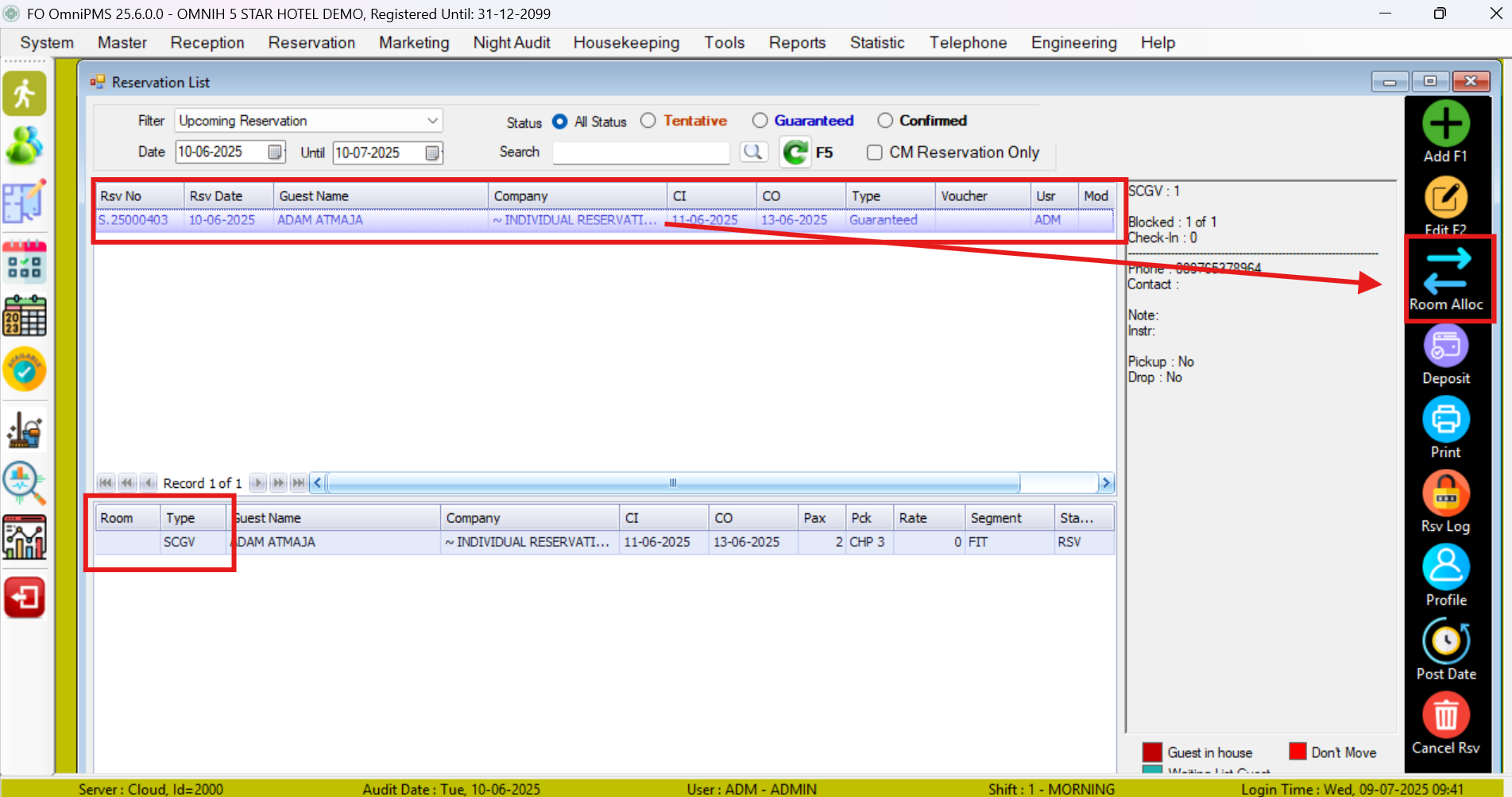This screenshot has height=797, width=1512.
Task: Click the search magnifier button
Action: (x=753, y=152)
